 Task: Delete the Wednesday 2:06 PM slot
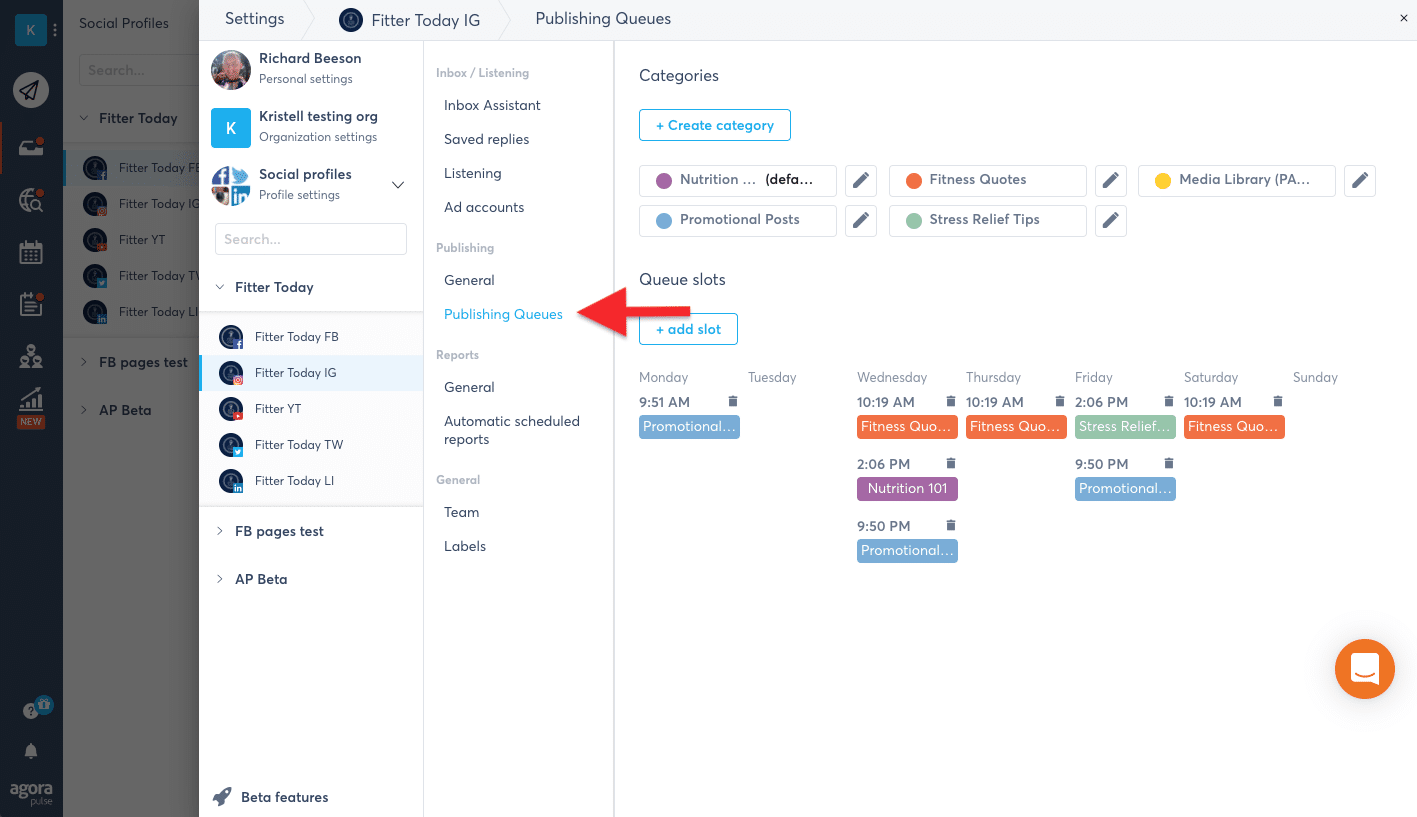[951, 463]
